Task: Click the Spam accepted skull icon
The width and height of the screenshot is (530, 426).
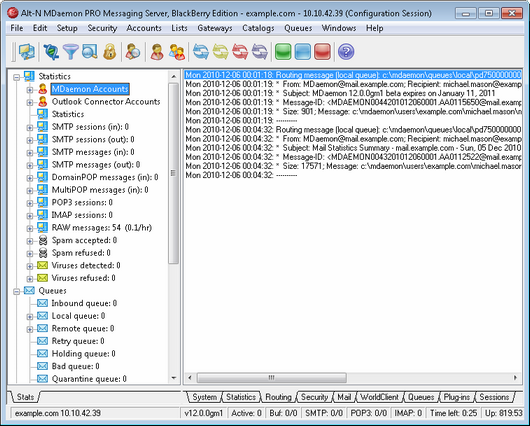Action: coord(43,240)
